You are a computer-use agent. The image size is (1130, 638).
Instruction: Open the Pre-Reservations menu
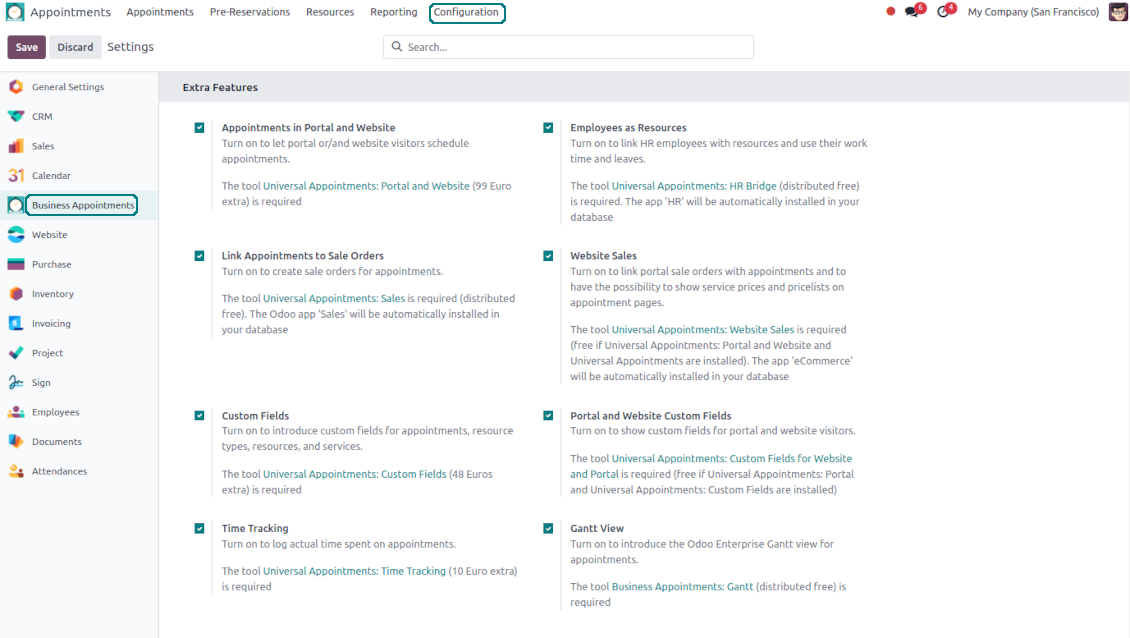tap(250, 13)
